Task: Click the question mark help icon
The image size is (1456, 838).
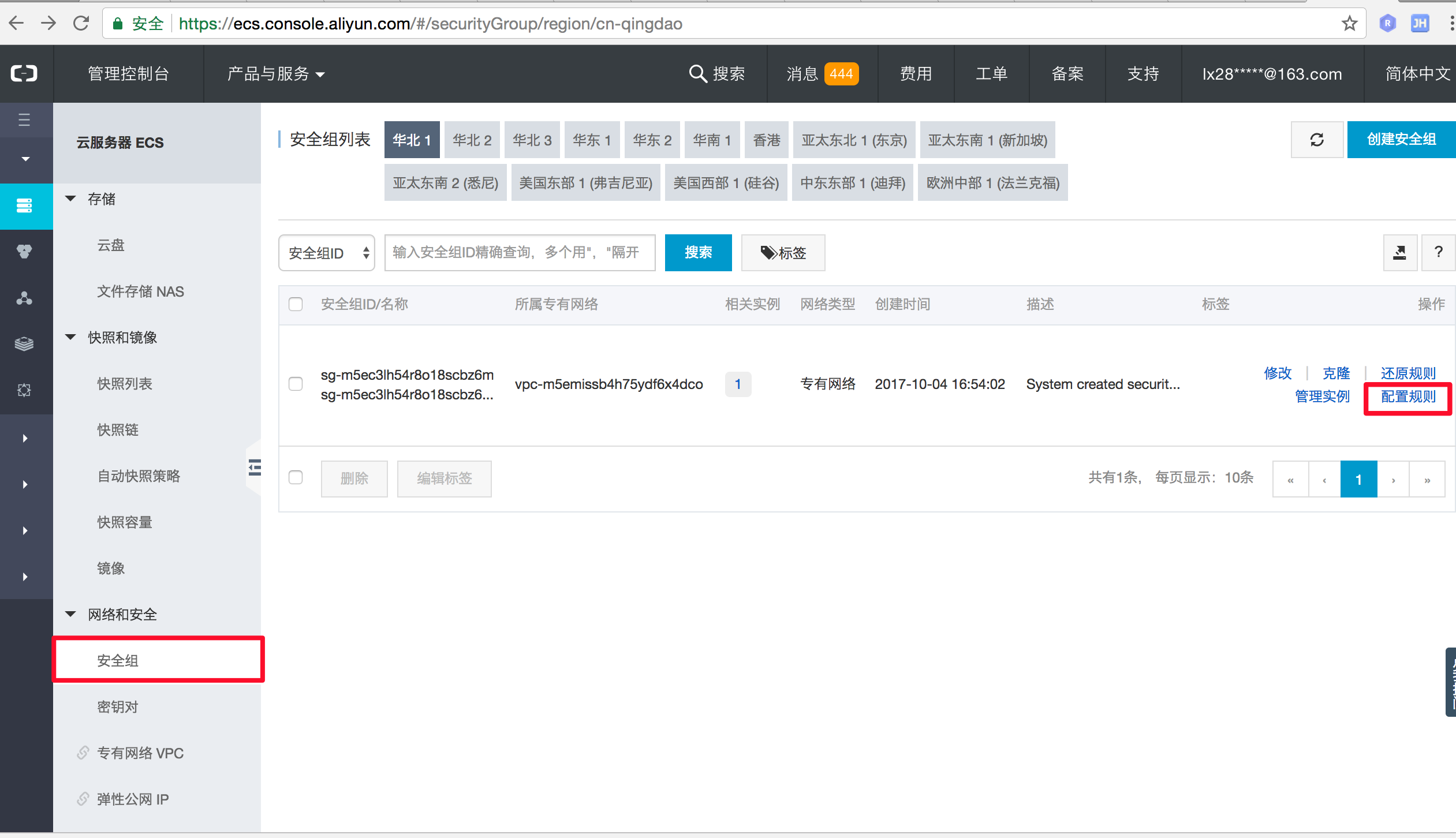Action: click(1438, 252)
